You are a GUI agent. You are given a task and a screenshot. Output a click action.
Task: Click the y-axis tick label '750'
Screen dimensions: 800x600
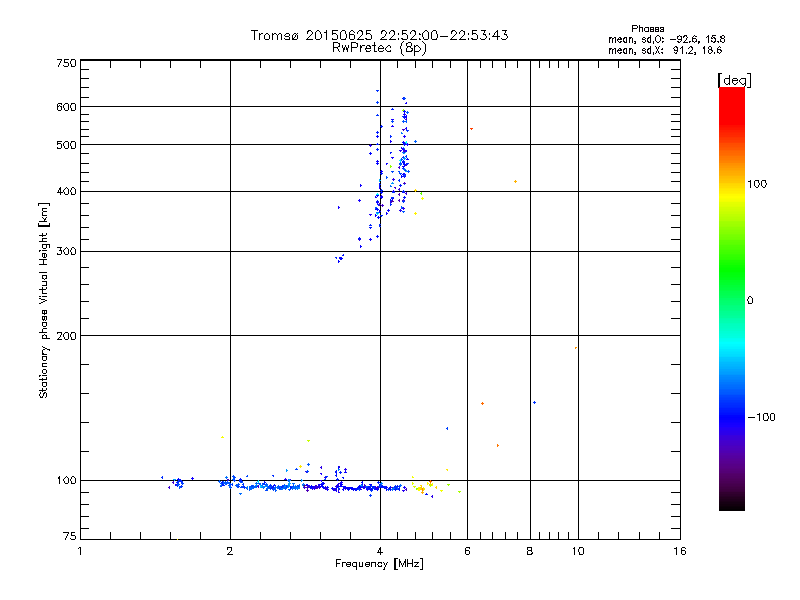point(66,63)
